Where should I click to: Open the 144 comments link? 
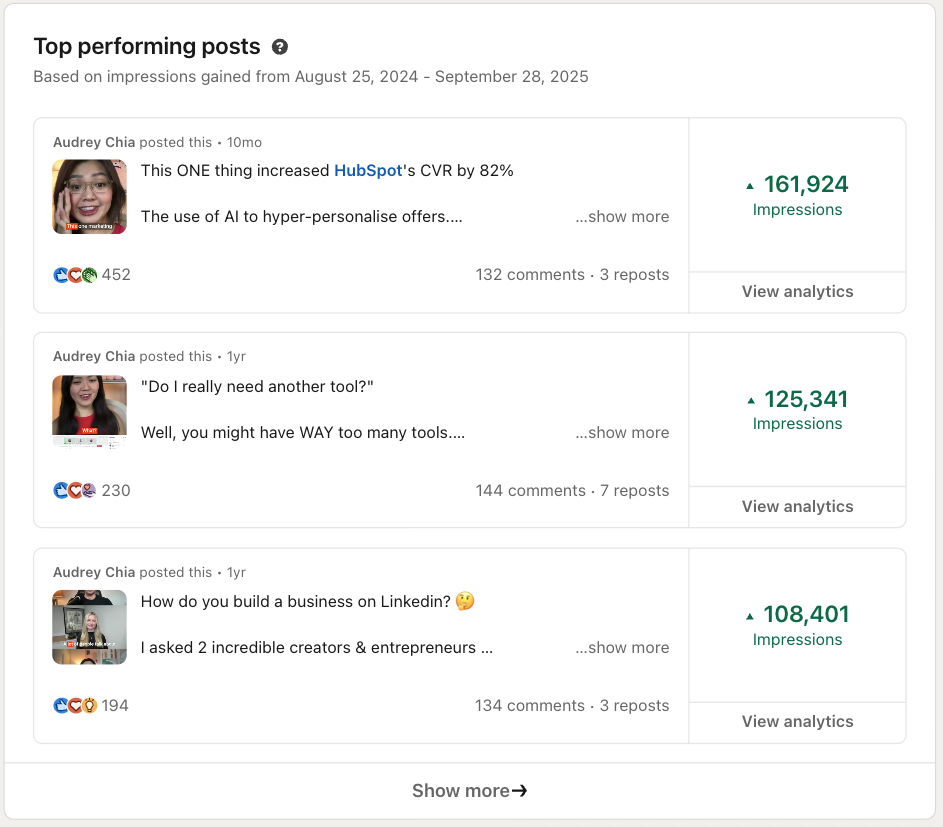tap(530, 491)
